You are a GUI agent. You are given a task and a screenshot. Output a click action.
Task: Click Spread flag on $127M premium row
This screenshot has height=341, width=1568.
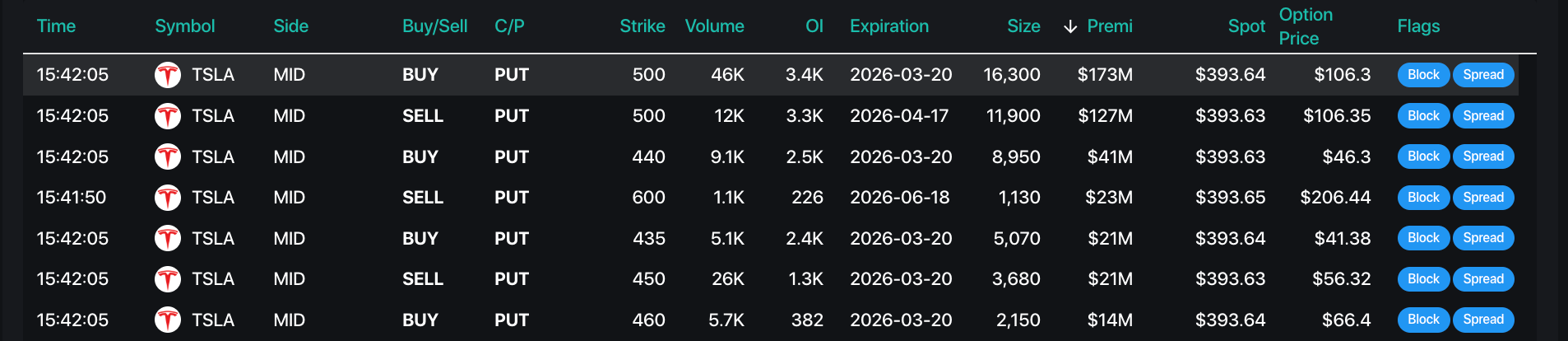(1483, 116)
